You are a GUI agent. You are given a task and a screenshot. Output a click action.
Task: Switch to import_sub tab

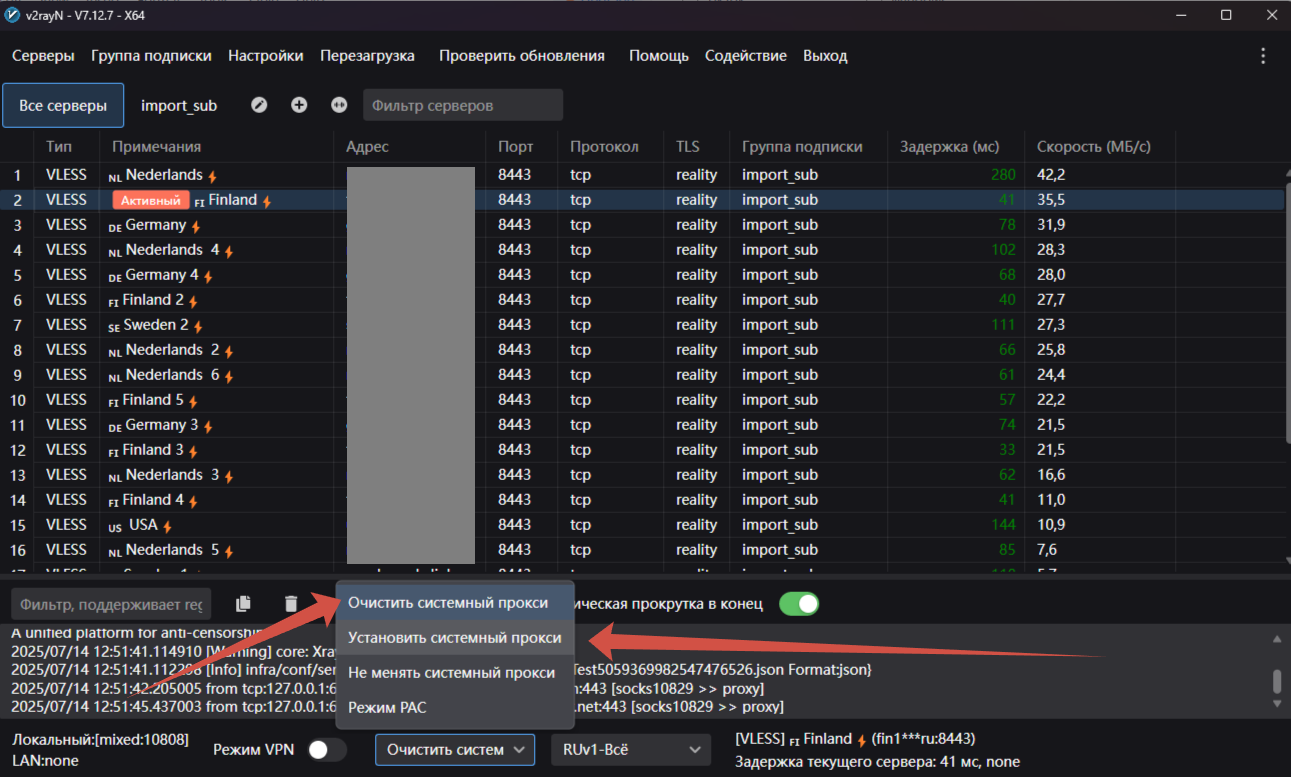[x=179, y=105]
